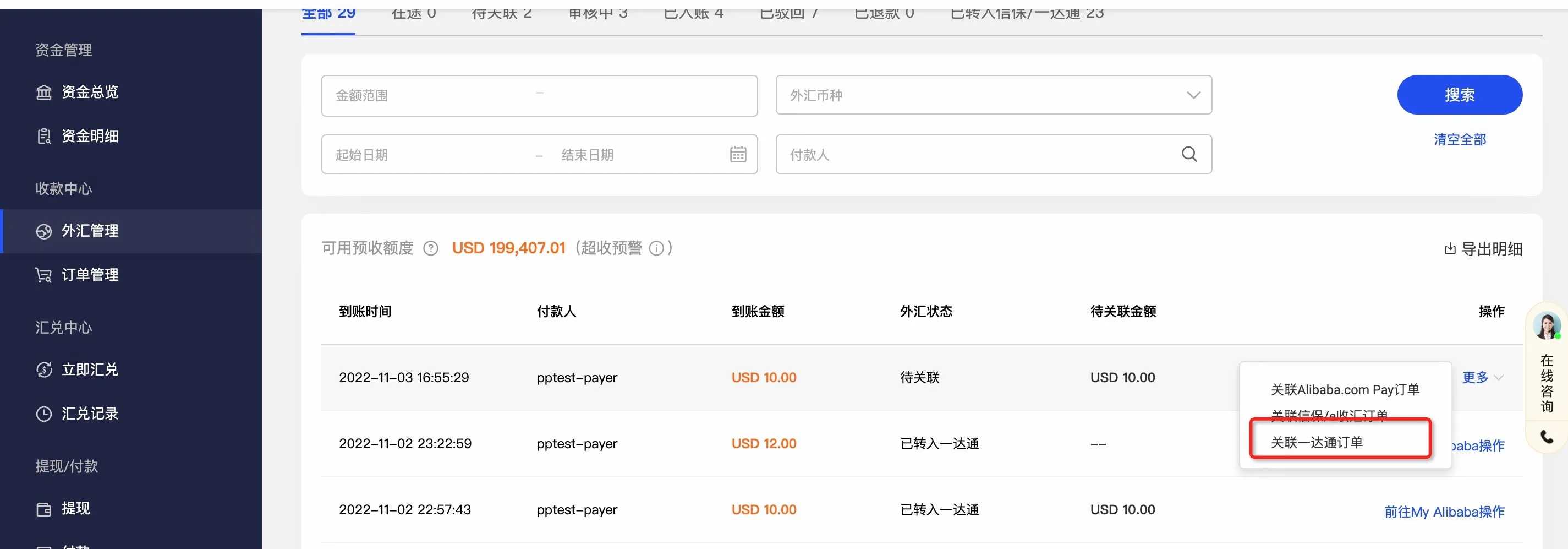Expand the 外汇币种 dropdown
1568x549 pixels.
pyautogui.click(x=1193, y=95)
